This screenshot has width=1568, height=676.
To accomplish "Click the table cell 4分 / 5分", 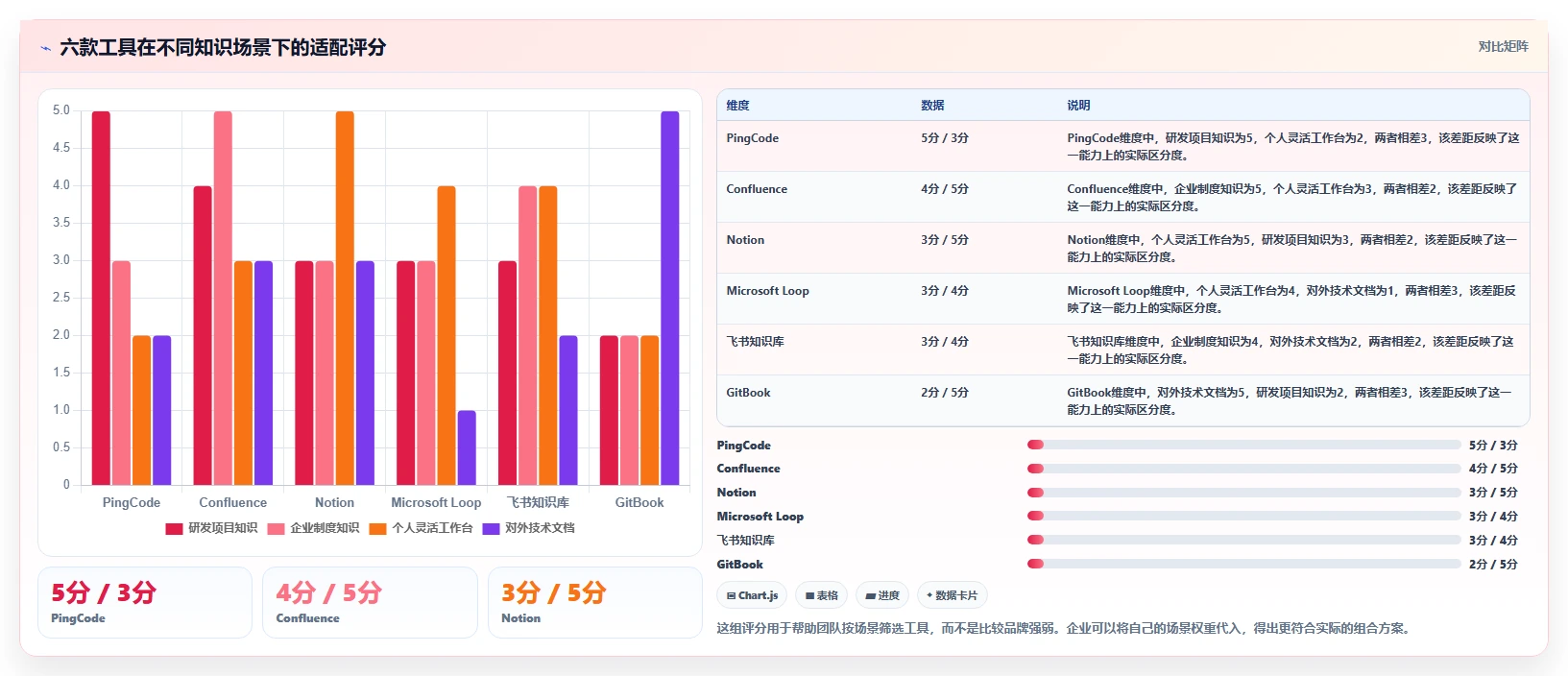I will point(945,189).
